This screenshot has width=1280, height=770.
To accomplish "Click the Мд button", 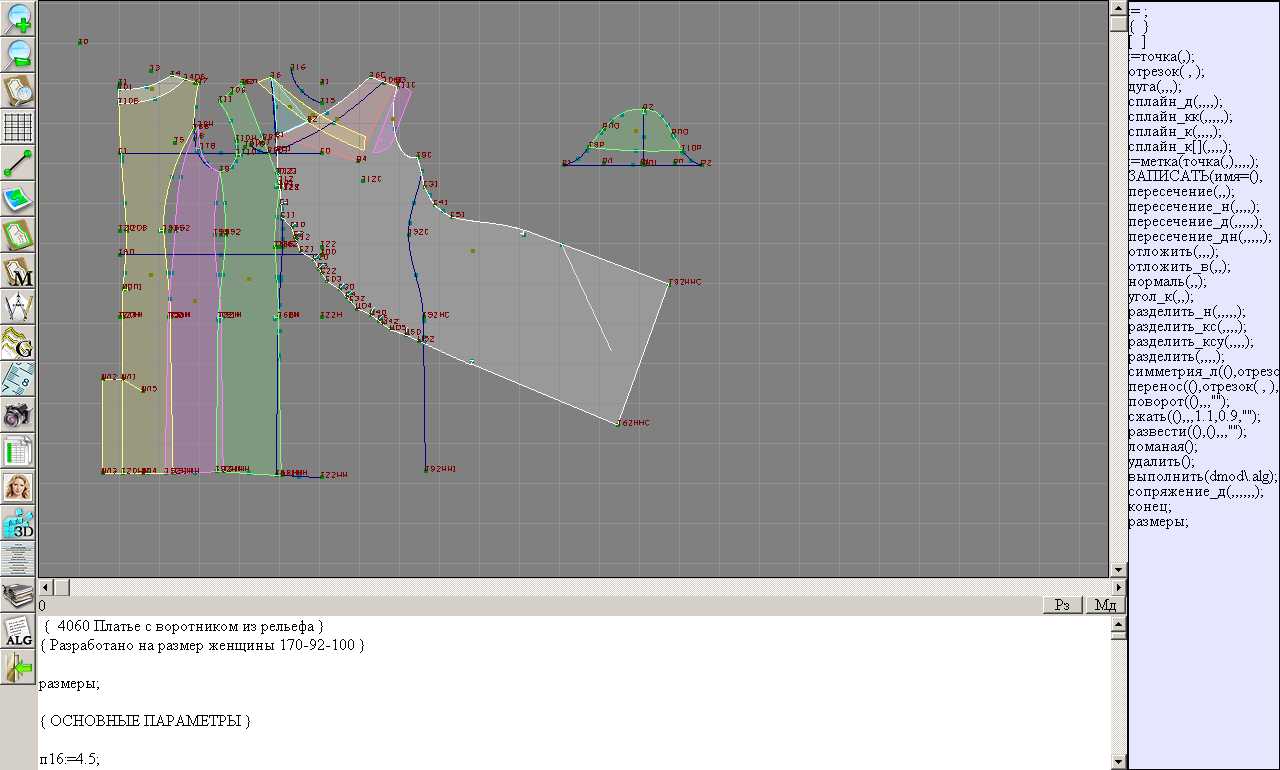I will pyautogui.click(x=1105, y=605).
